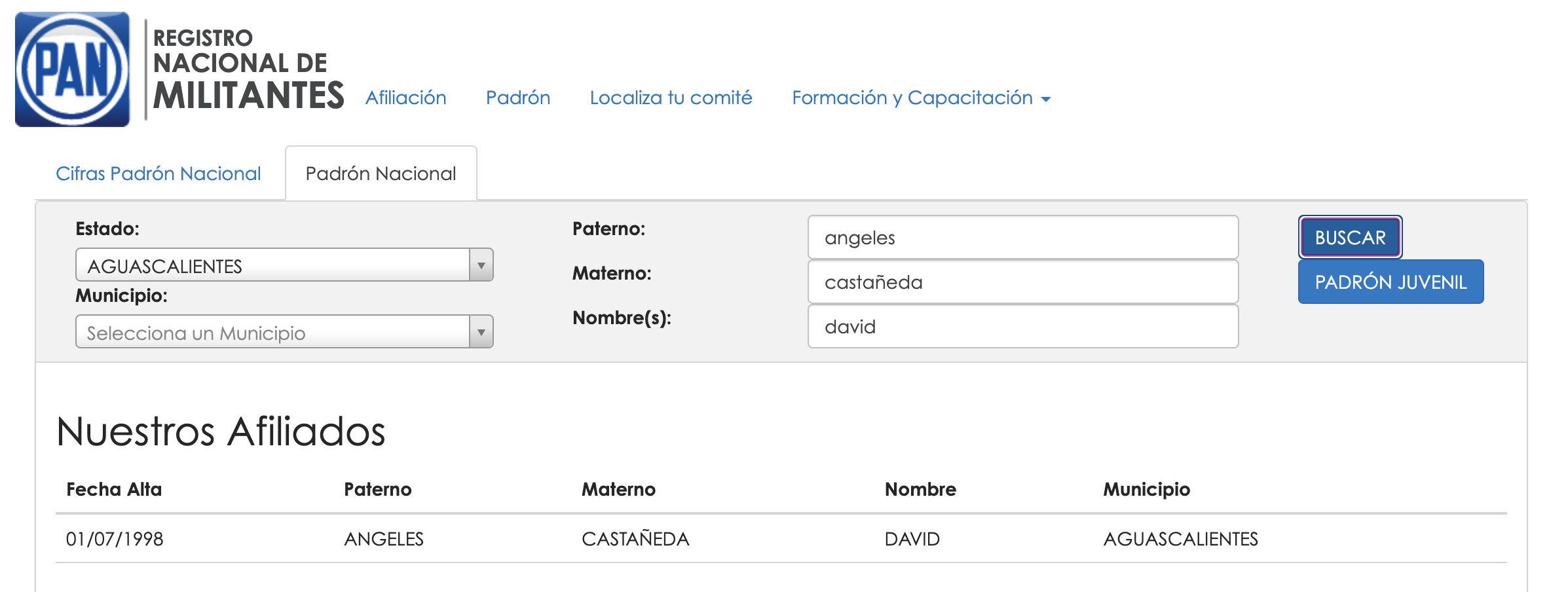1568x592 pixels.
Task: Click the PAN party logo
Action: coord(72,69)
